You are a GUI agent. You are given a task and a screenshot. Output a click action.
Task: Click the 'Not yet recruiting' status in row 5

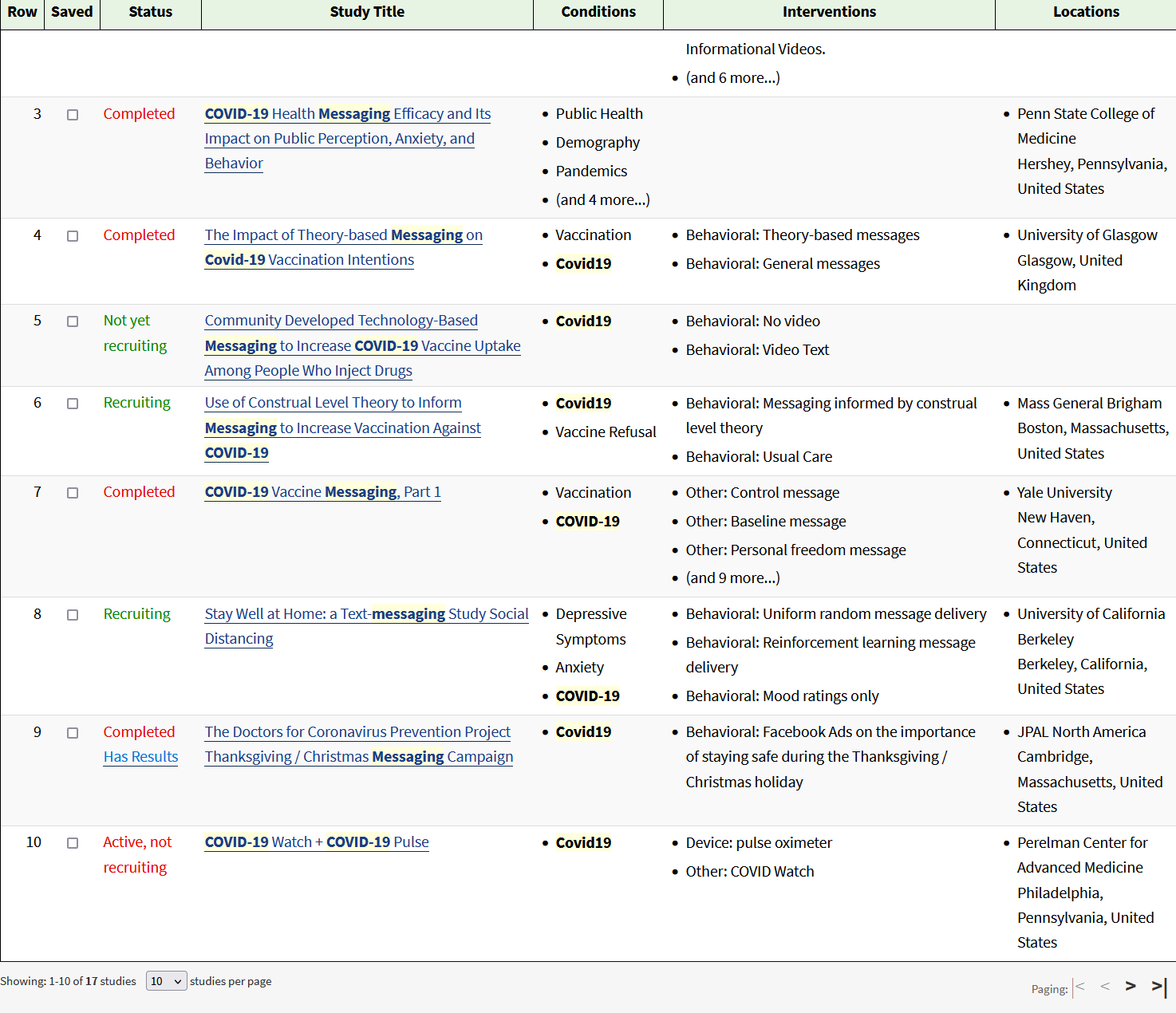[135, 333]
